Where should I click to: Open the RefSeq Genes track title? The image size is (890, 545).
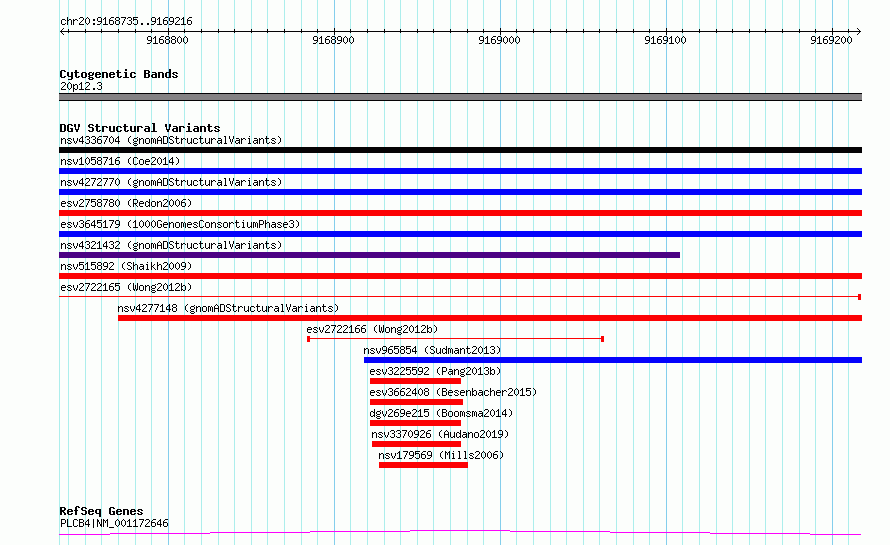(102, 511)
